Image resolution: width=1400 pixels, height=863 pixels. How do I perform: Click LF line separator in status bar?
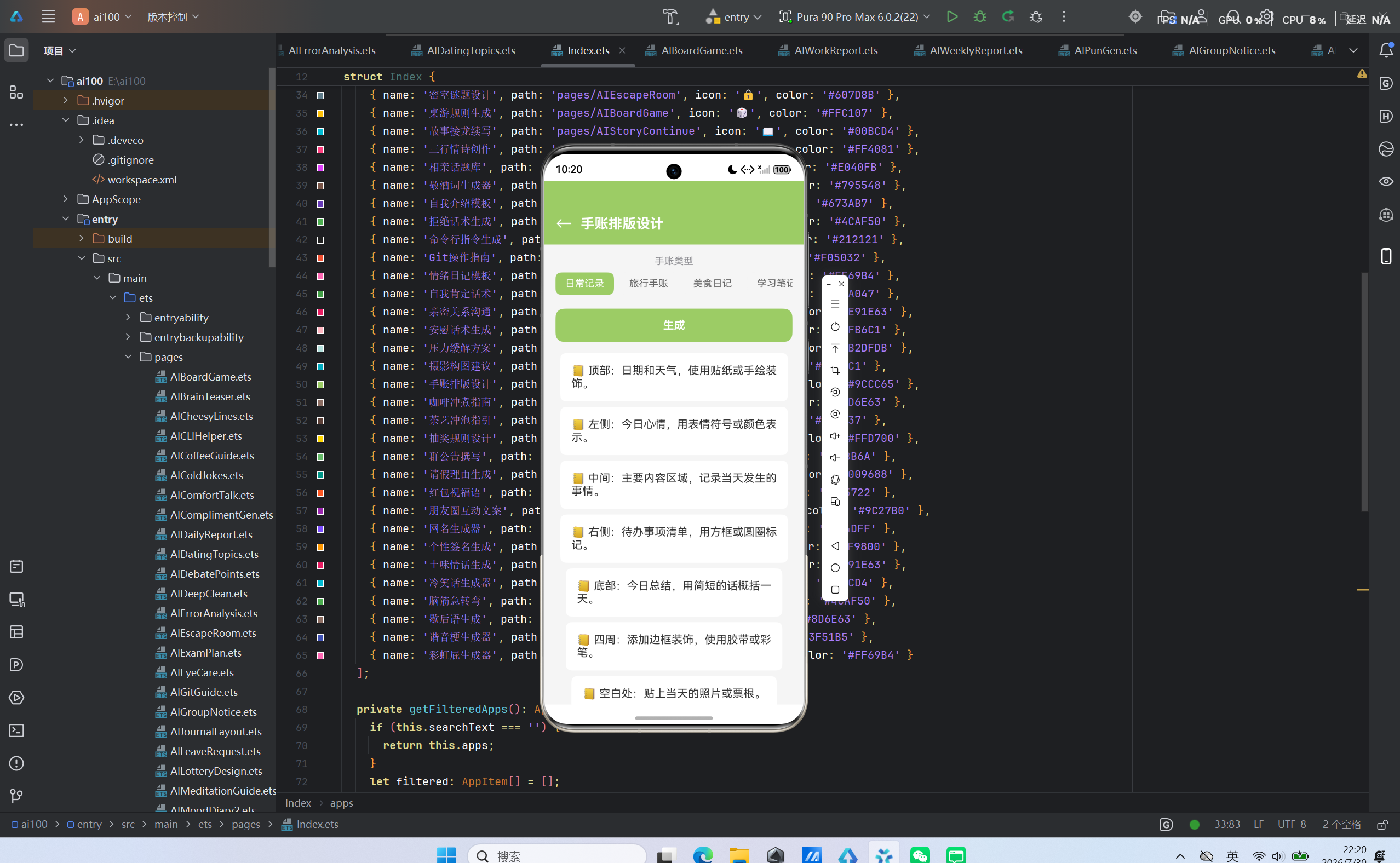(x=1259, y=824)
